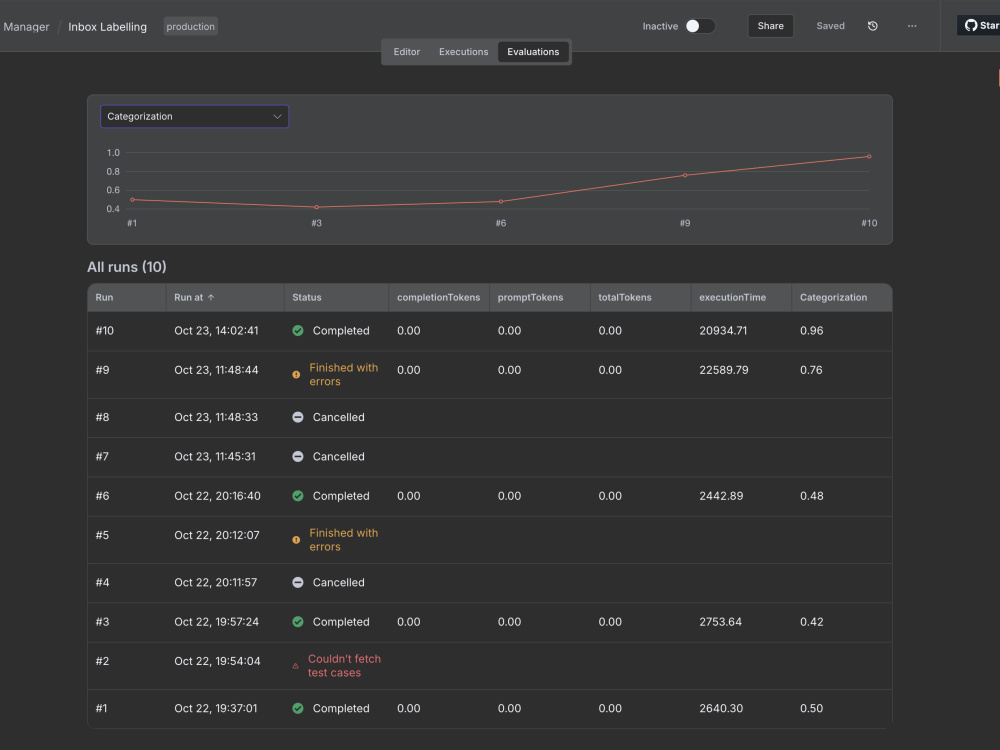Screen dimensions: 1000x750
Task: Click the Categorization column header
Action: [833, 298]
